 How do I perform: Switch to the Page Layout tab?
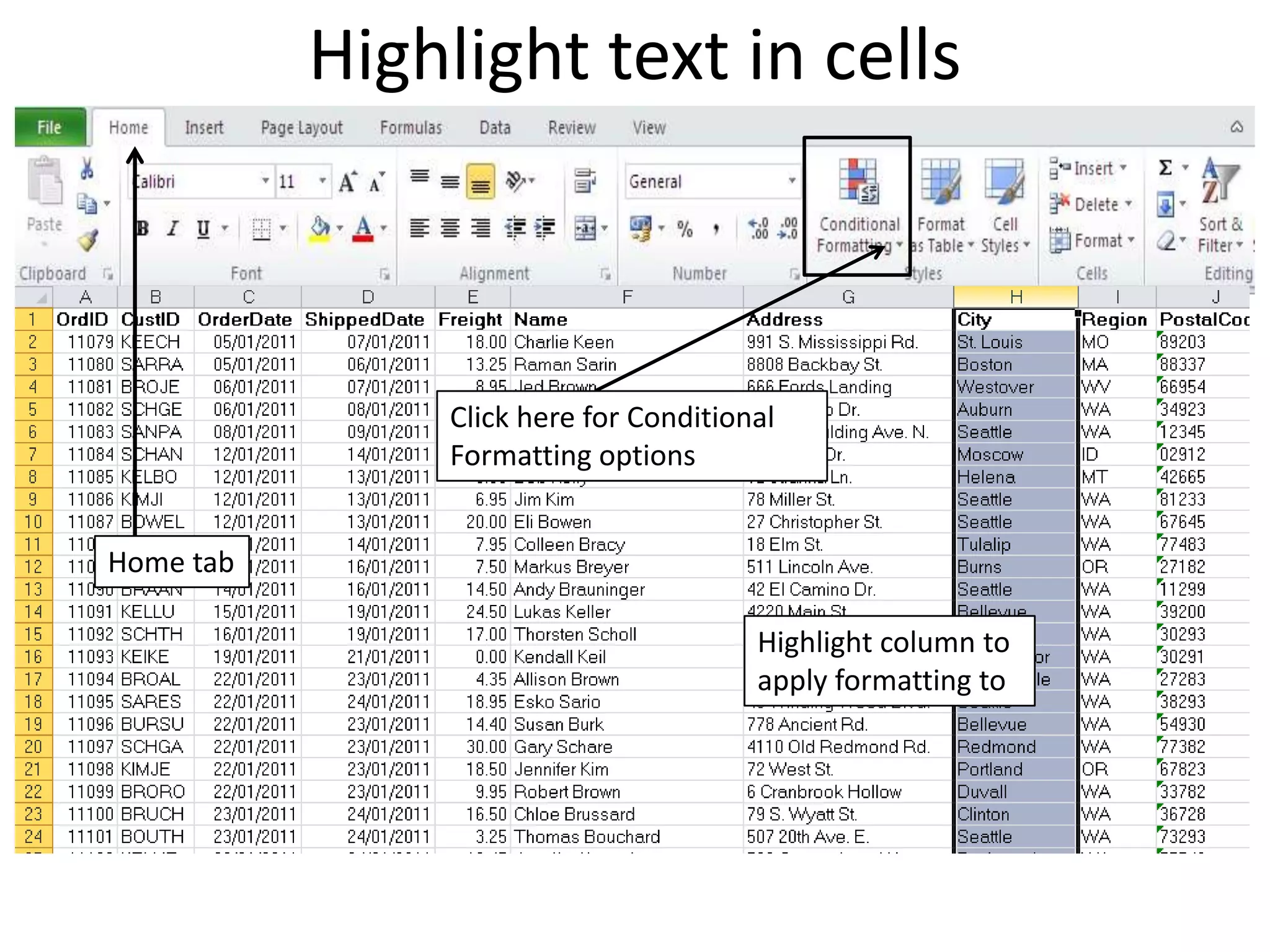[301, 128]
